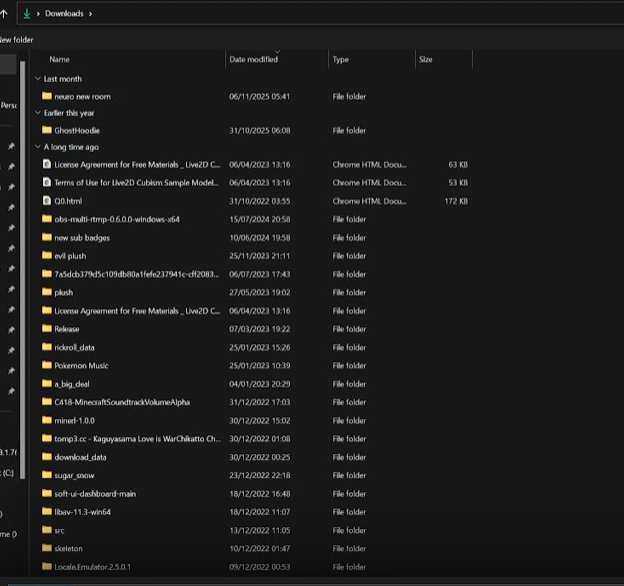Select the soft-ui-dashboard-main folder icon
The width and height of the screenshot is (624, 586).
(x=46, y=493)
